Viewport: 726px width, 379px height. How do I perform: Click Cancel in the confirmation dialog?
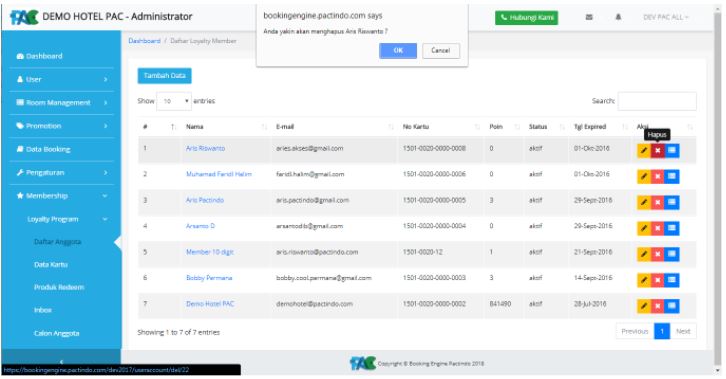(441, 50)
